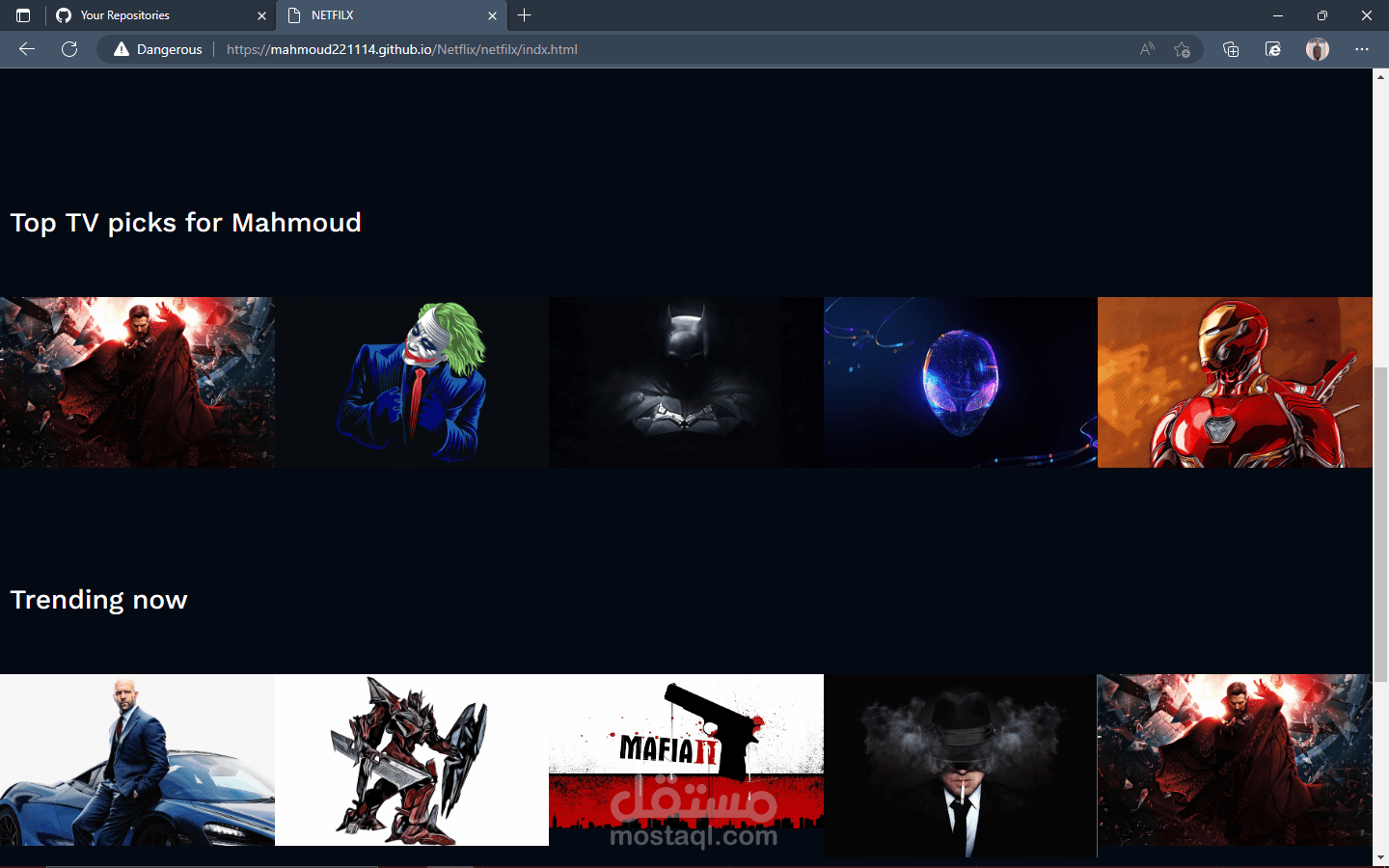Open the Collections icon
The height and width of the screenshot is (868, 1389).
(x=1231, y=49)
